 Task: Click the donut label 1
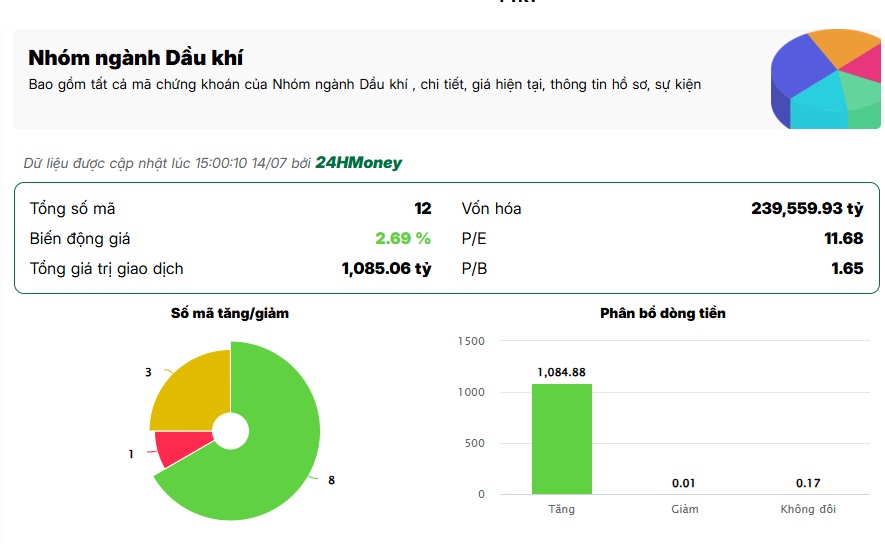click(131, 454)
